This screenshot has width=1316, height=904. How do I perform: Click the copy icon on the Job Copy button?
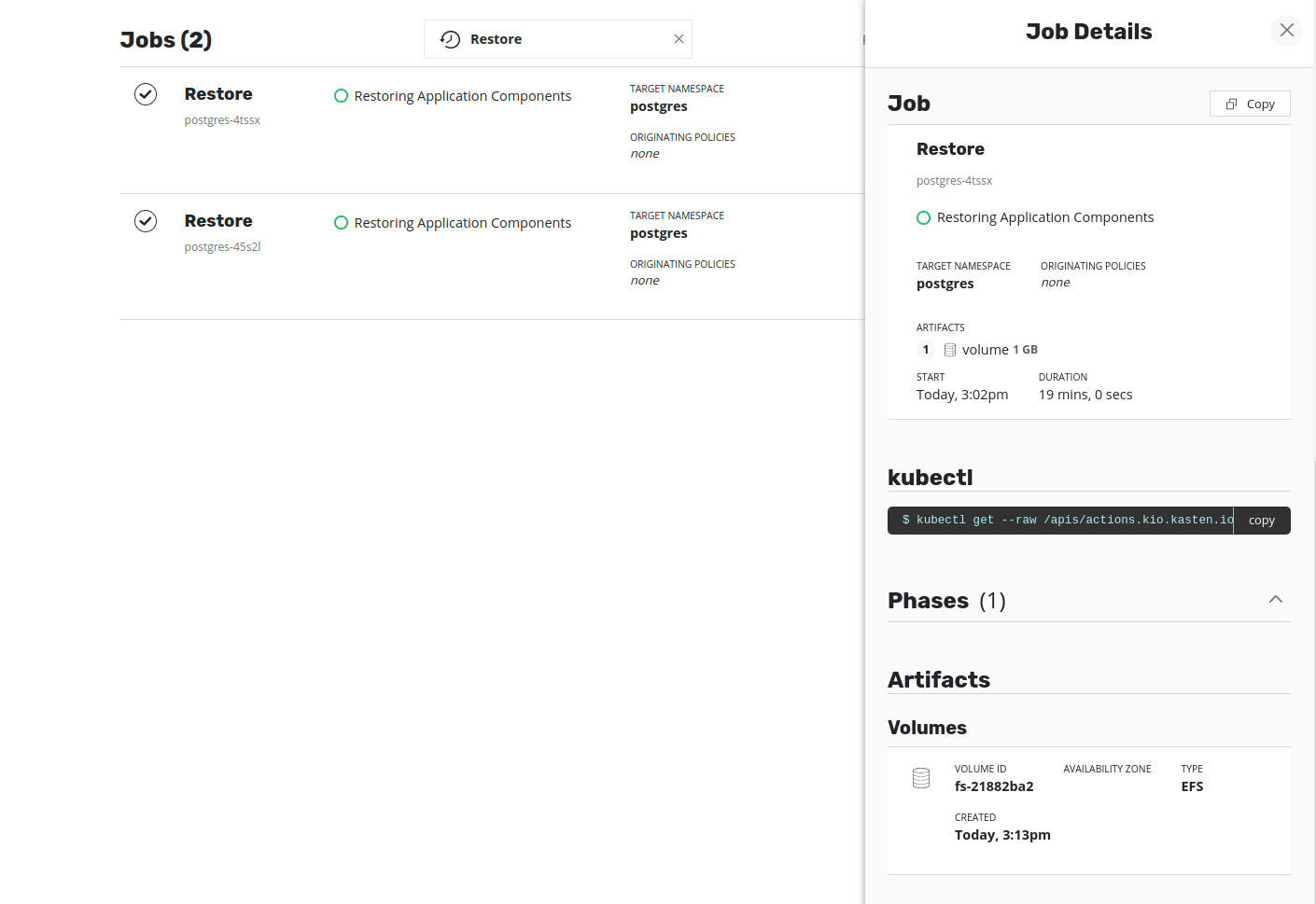[1231, 104]
